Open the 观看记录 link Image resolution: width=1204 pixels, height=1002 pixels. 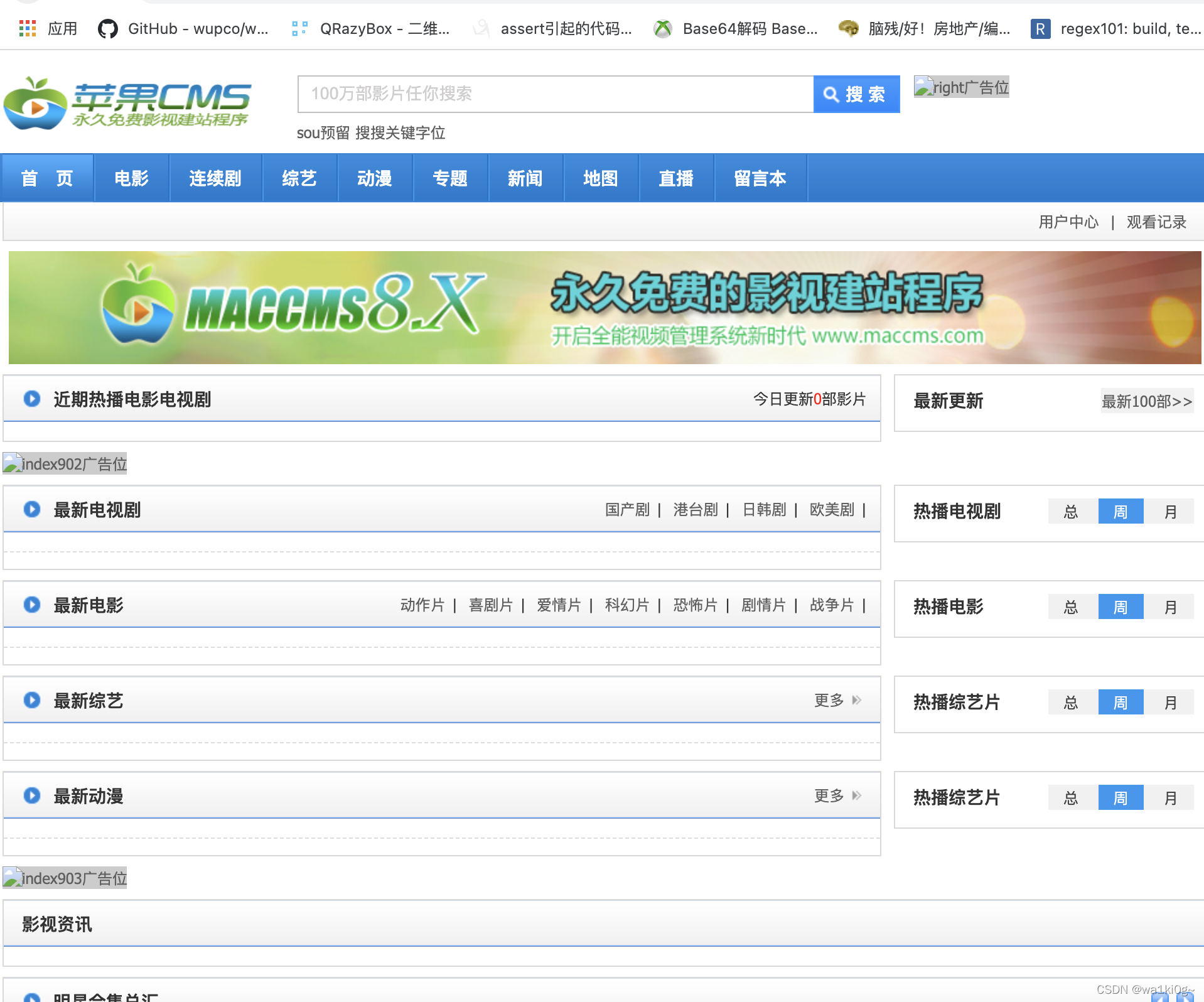[1156, 222]
